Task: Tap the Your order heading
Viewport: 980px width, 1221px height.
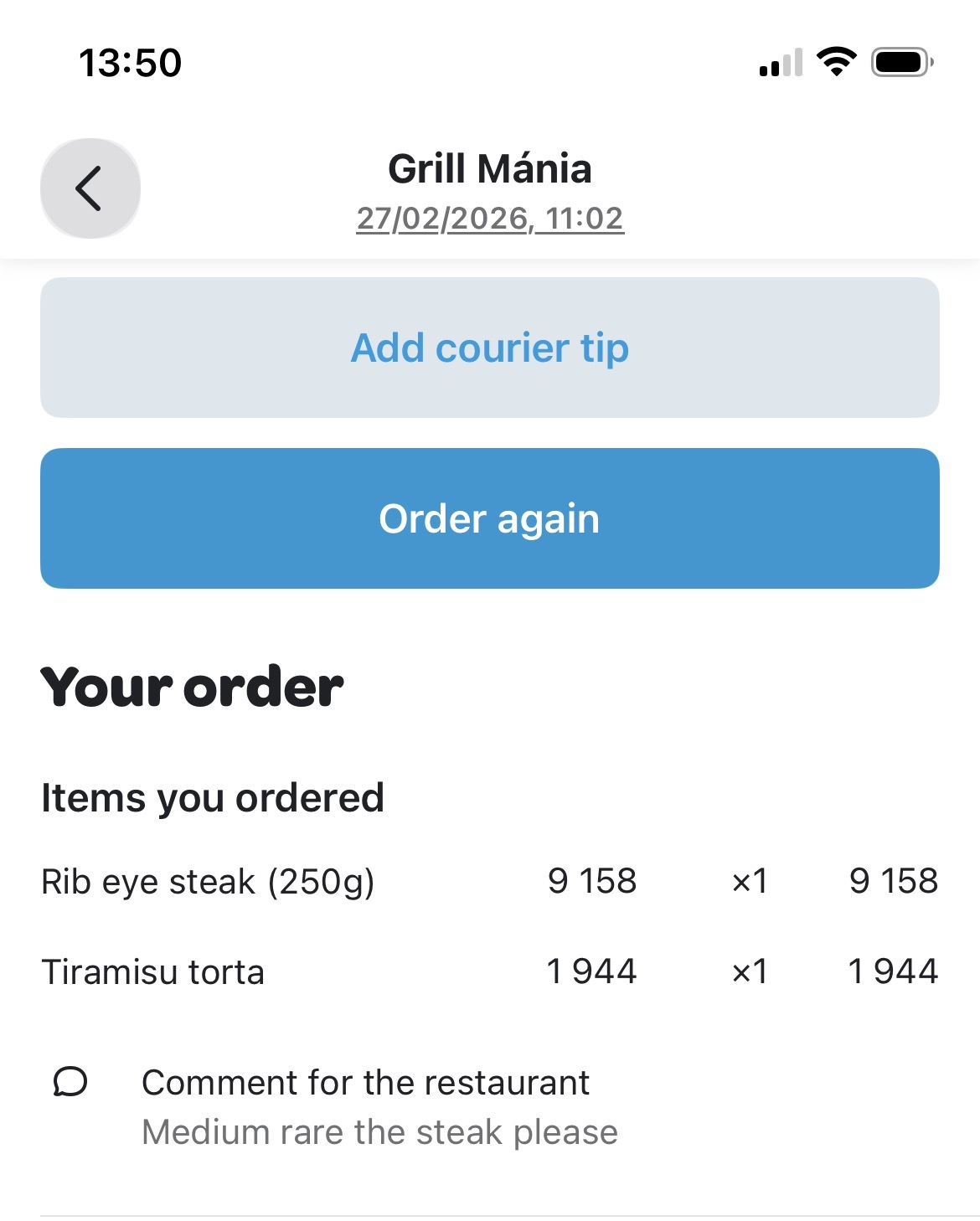Action: 192,688
